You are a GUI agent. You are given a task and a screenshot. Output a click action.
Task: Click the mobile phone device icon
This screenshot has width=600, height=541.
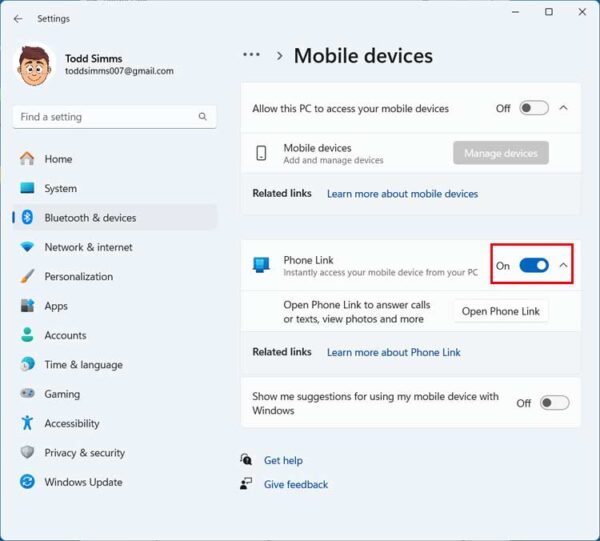261,153
